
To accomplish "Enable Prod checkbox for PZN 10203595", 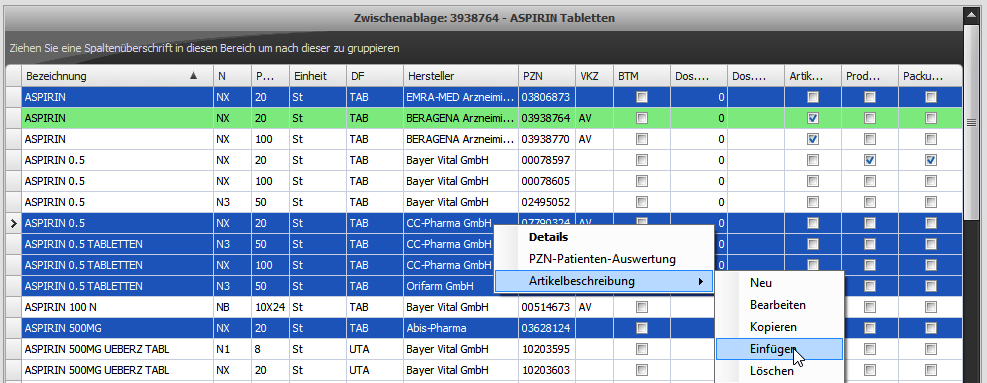I will (870, 348).
